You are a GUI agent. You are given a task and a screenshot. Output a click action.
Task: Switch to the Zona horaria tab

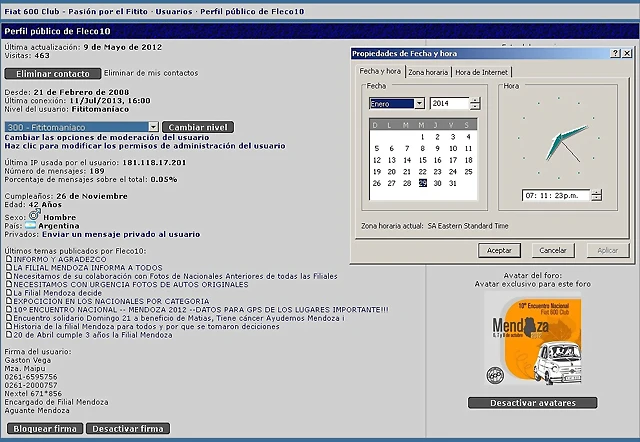[428, 72]
